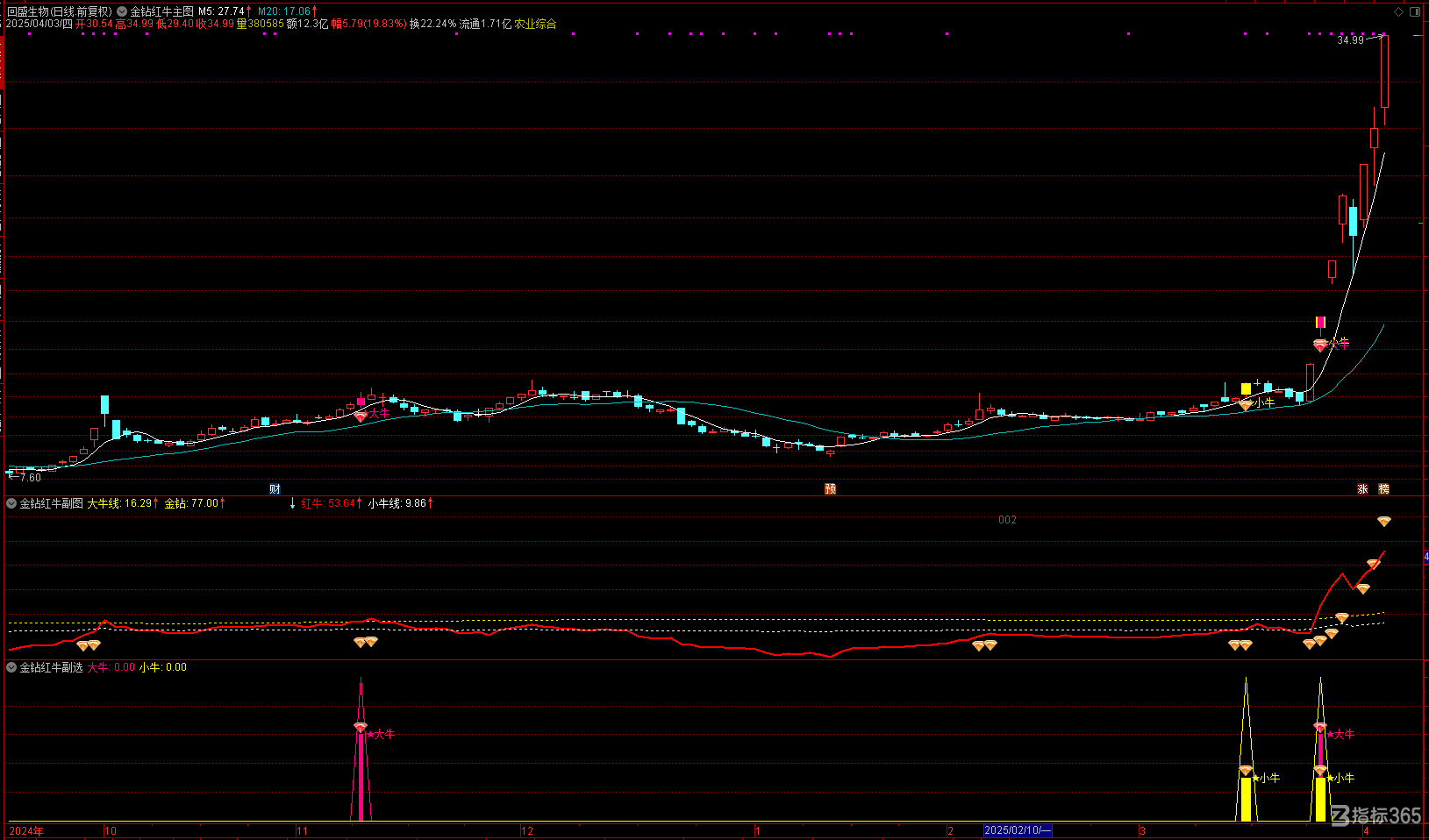Click the late-March 大牛 diamond in 副选 panel
The height and width of the screenshot is (840, 1429).
[1320, 727]
